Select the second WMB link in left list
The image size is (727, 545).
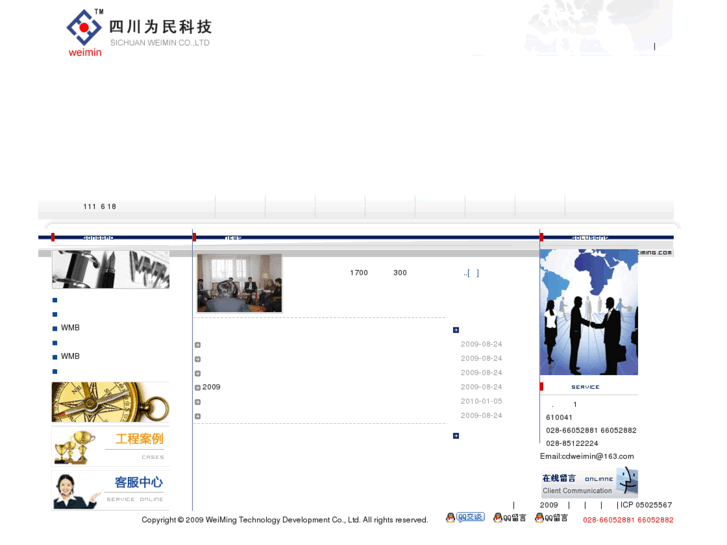[70, 356]
